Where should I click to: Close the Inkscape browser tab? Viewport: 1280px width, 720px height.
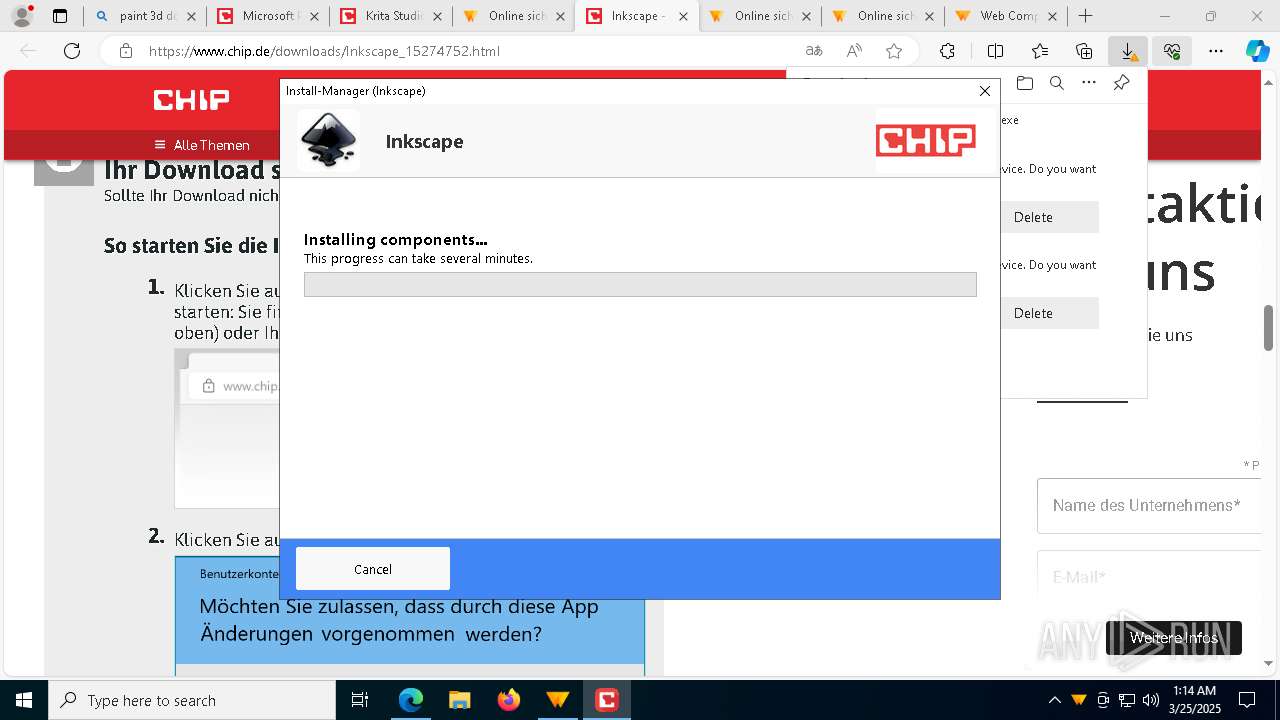click(x=683, y=16)
